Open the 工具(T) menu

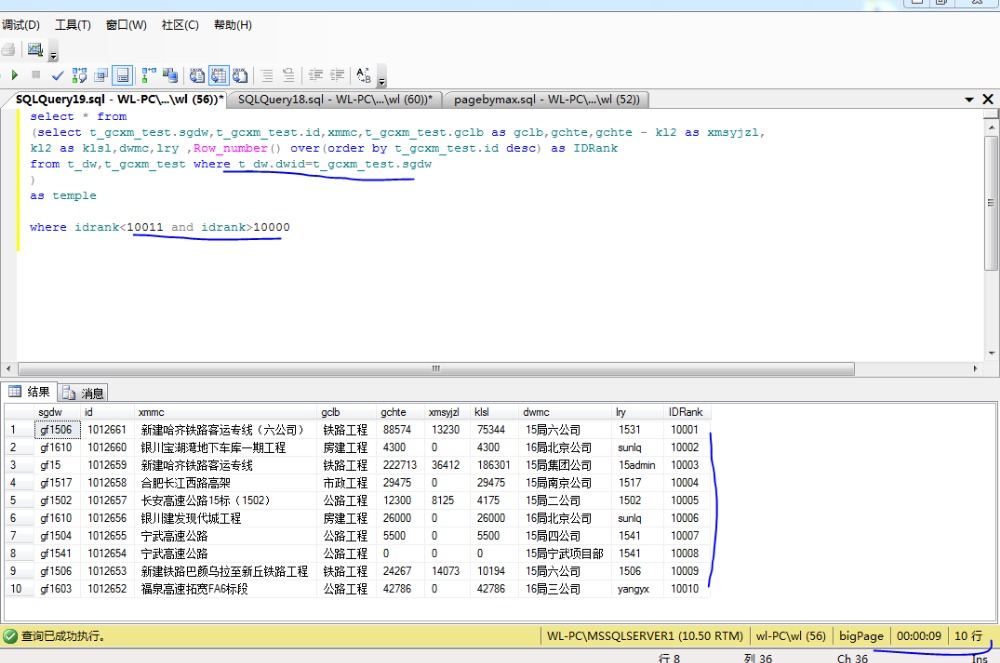72,25
